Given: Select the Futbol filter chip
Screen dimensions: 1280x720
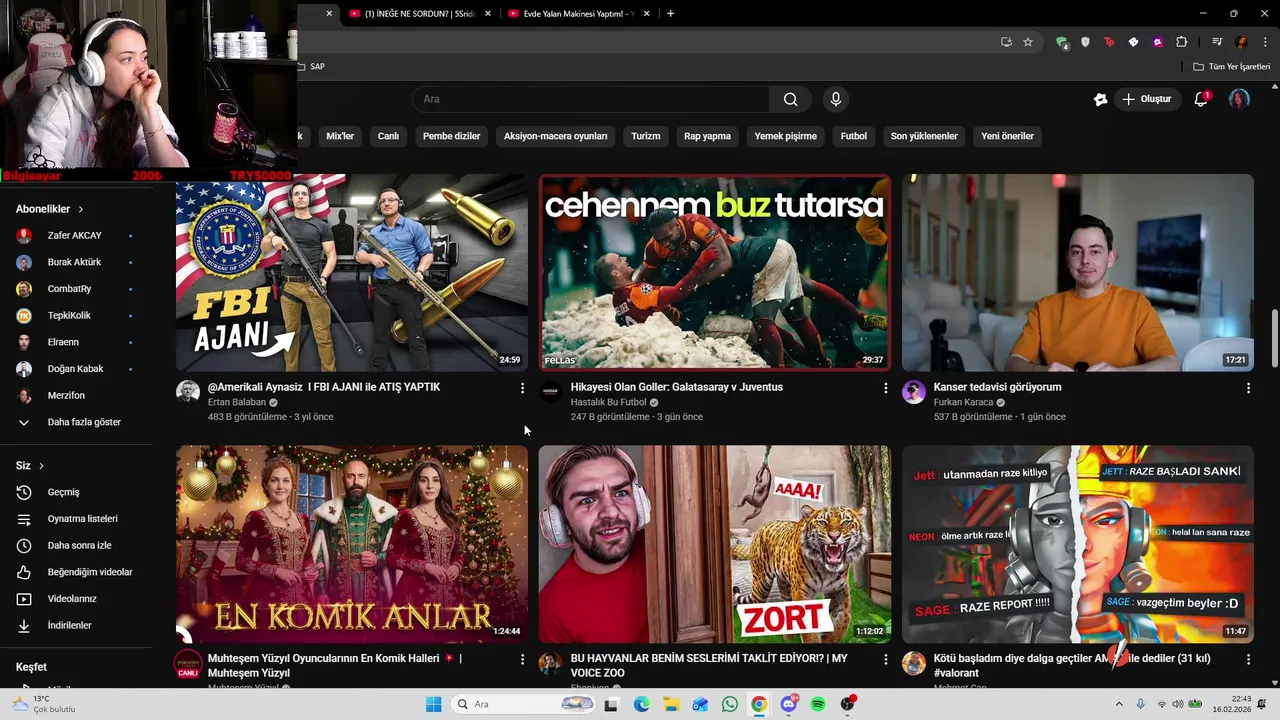Looking at the screenshot, I should coord(854,136).
